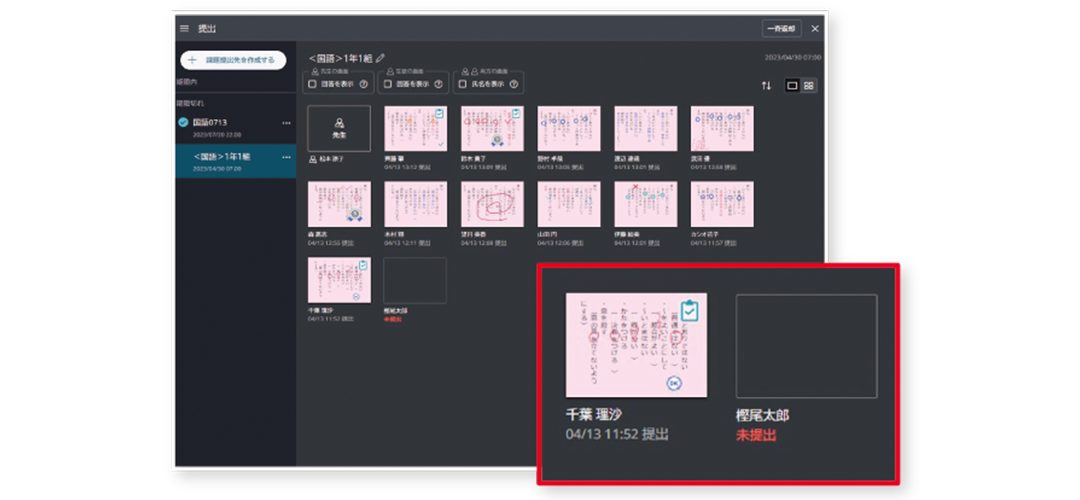The image size is (1080, 500).
Task: Open the three-dot menu for <国語>1年1組
Action: pos(287,158)
